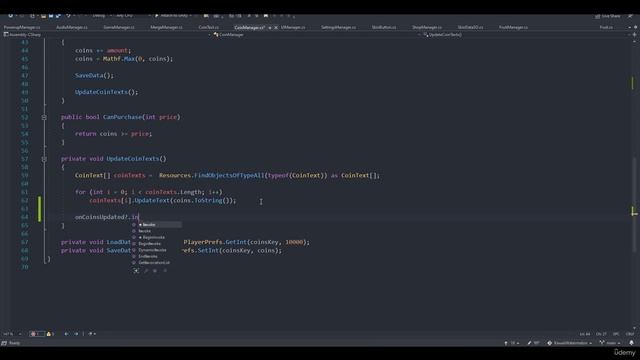The height and width of the screenshot is (360, 640).
Task: Switch to the ShopManager.cs tab
Action: [427, 27]
